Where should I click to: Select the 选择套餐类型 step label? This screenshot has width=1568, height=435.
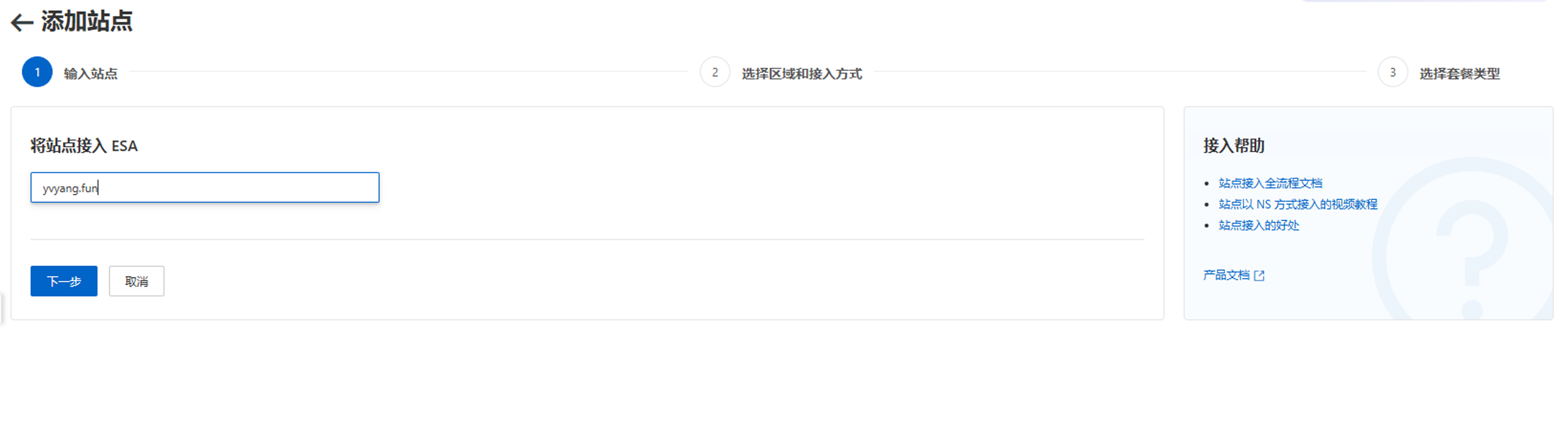[1460, 74]
